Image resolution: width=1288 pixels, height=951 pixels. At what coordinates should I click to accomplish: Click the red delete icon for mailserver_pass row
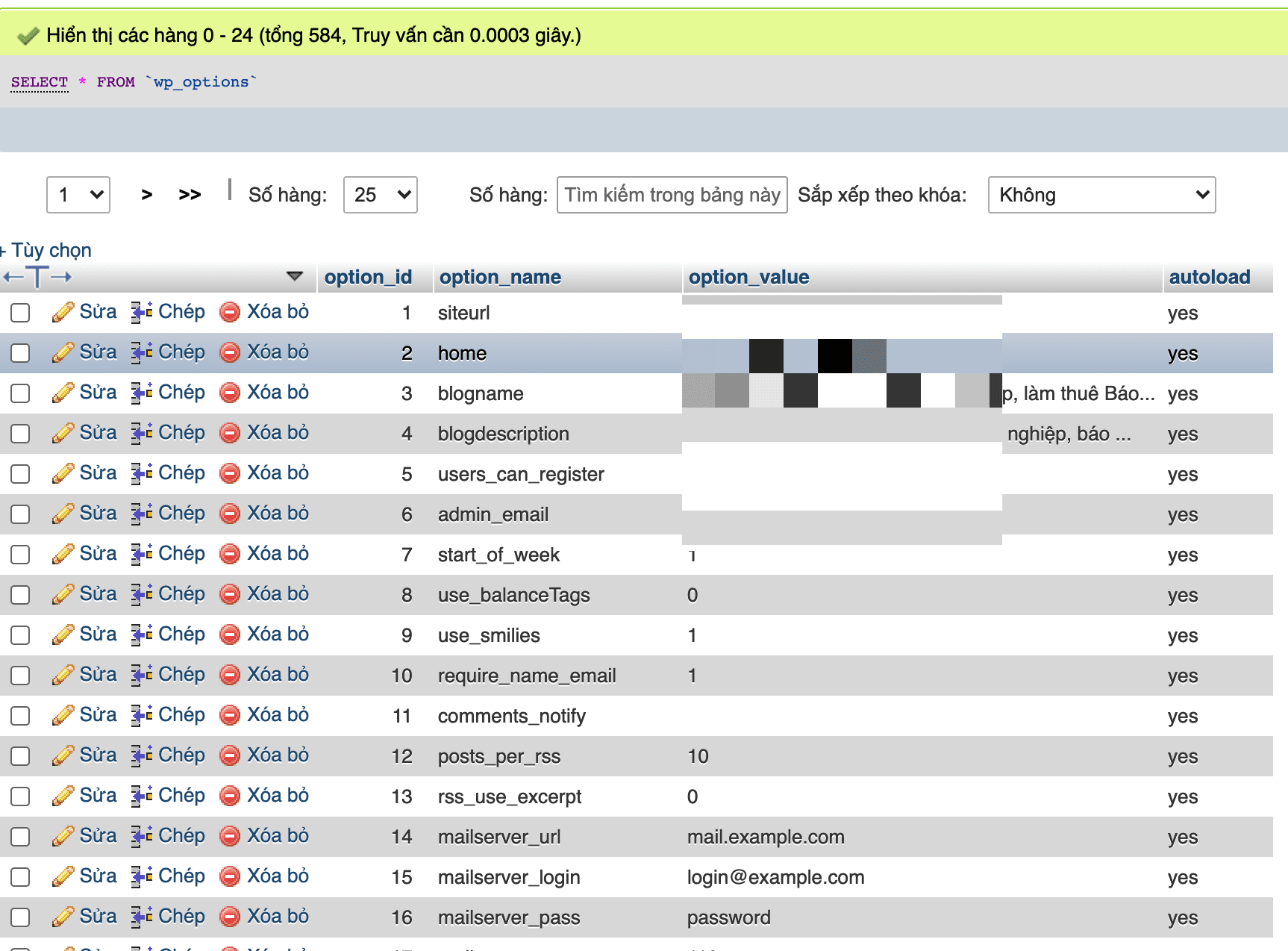(x=230, y=917)
